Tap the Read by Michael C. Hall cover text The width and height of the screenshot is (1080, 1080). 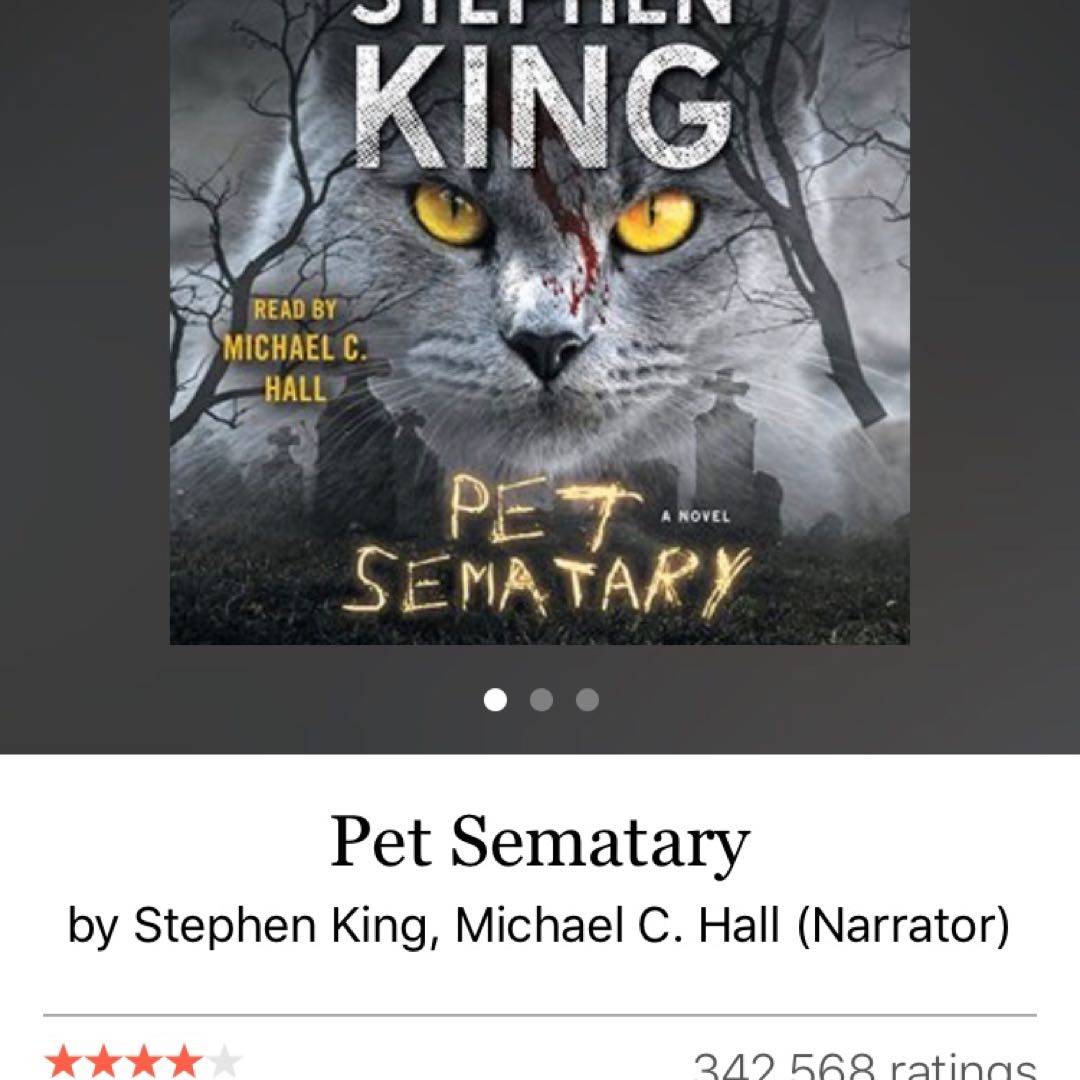[x=294, y=350]
